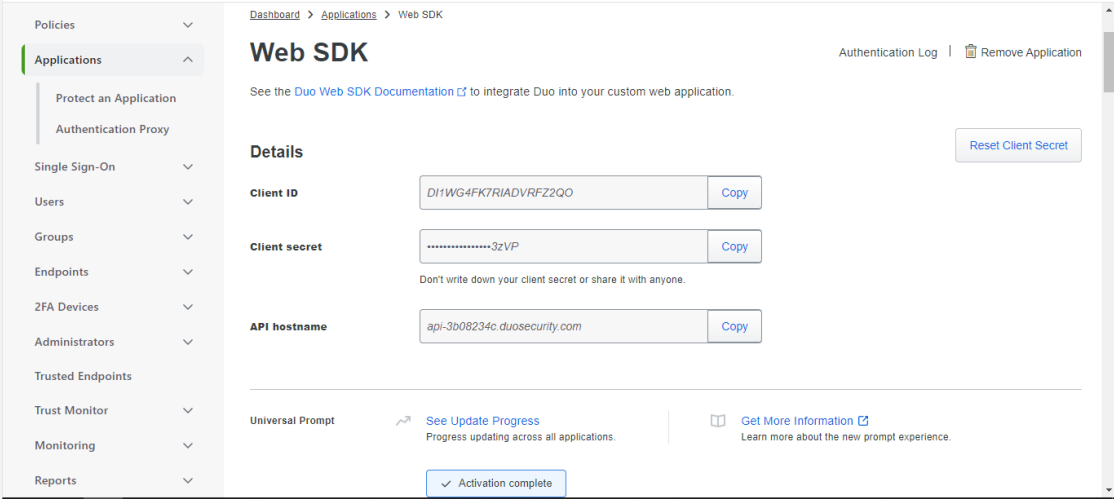
Task: Expand the Trust Monitor chevron
Action: 188,411
